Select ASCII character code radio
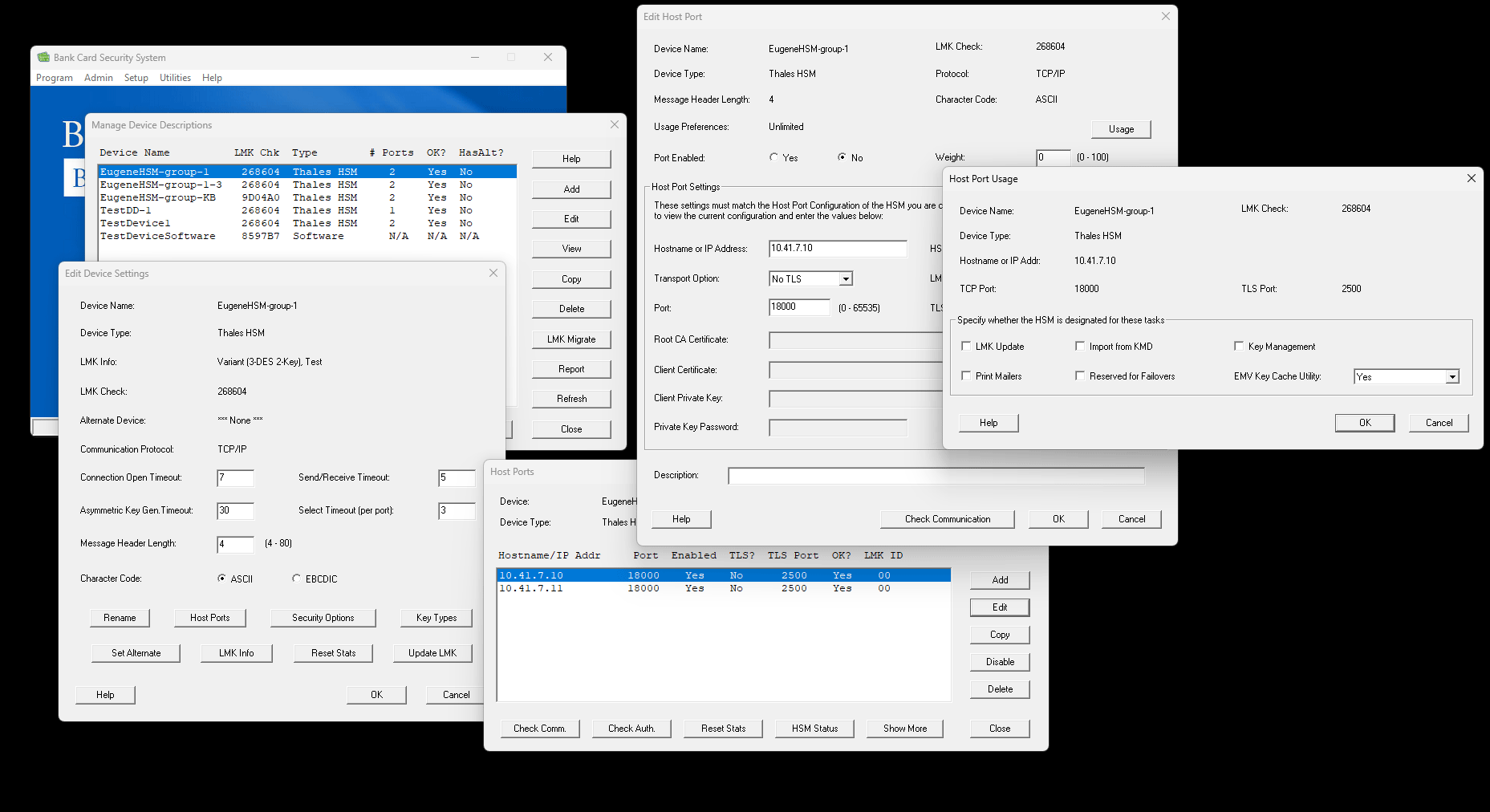This screenshot has height=812, width=1490. pos(222,579)
